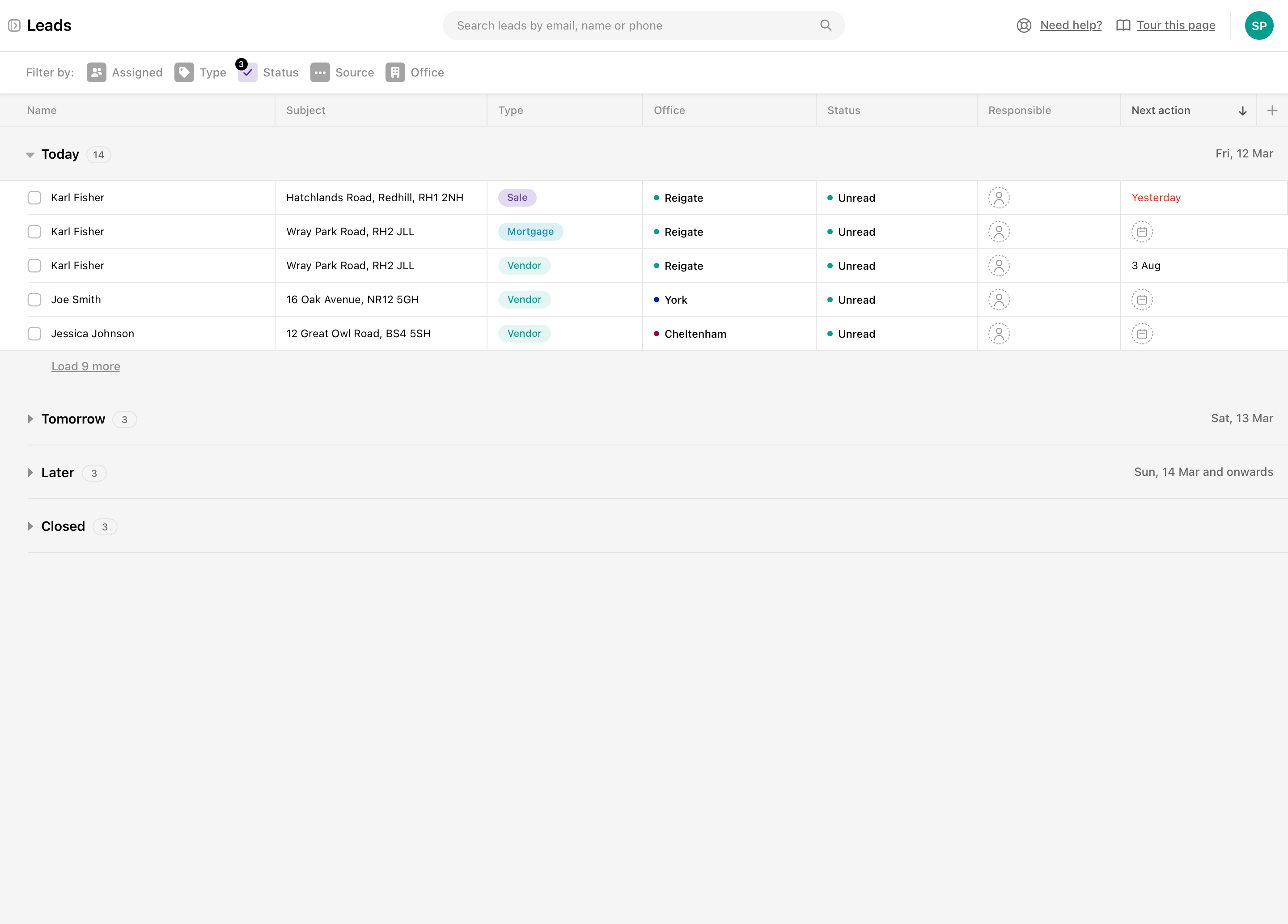The image size is (1288, 924).
Task: Focus the search leads input field
Action: (x=625, y=25)
